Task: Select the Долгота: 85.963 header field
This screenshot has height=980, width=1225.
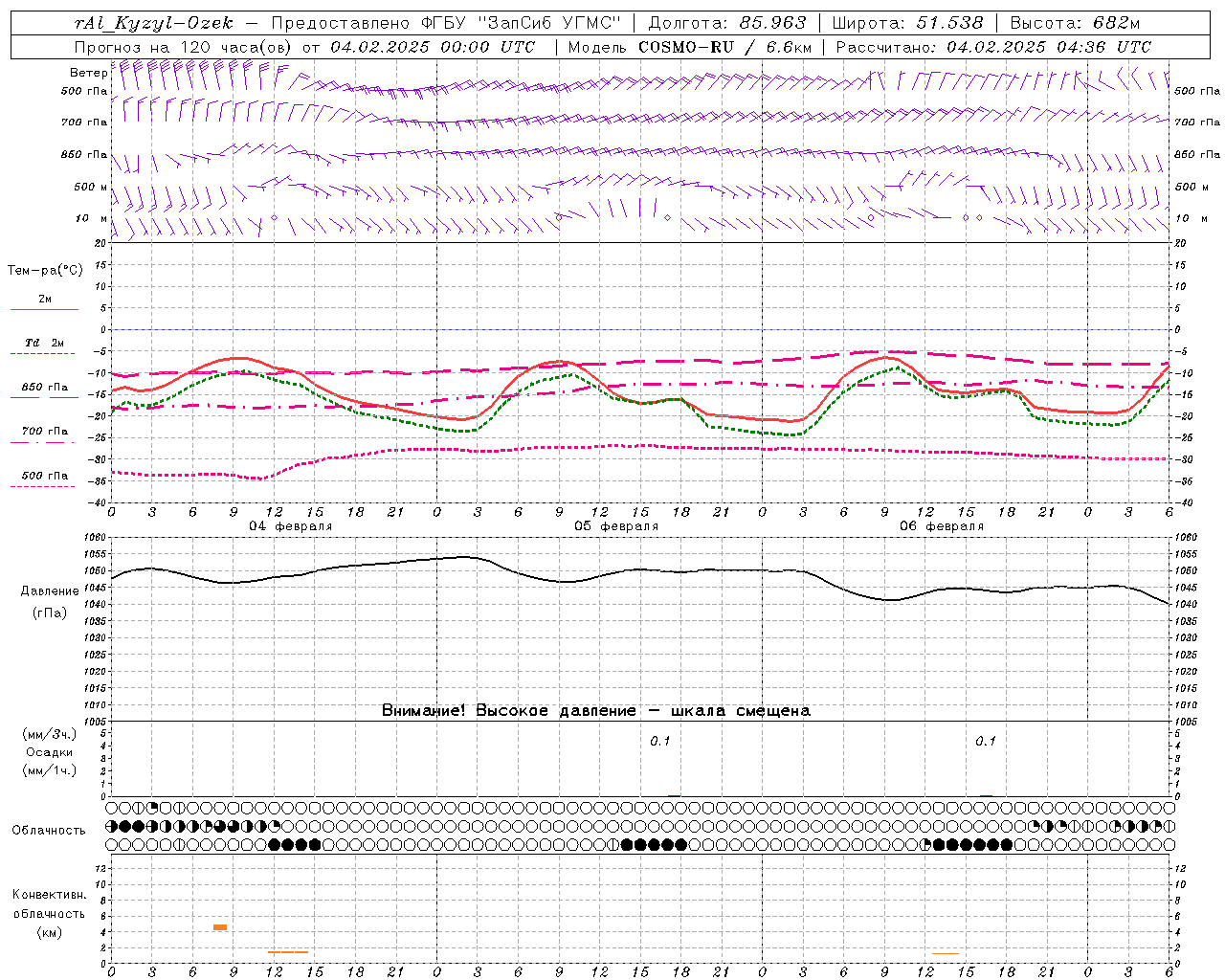Action: pyautogui.click(x=727, y=23)
